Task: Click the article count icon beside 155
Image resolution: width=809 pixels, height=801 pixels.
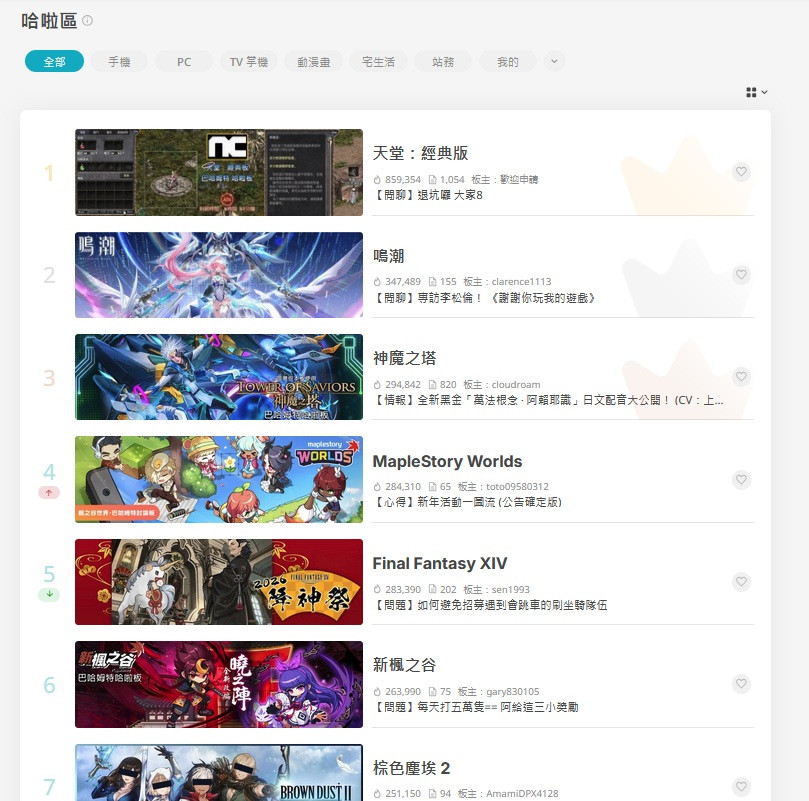Action: 432,282
